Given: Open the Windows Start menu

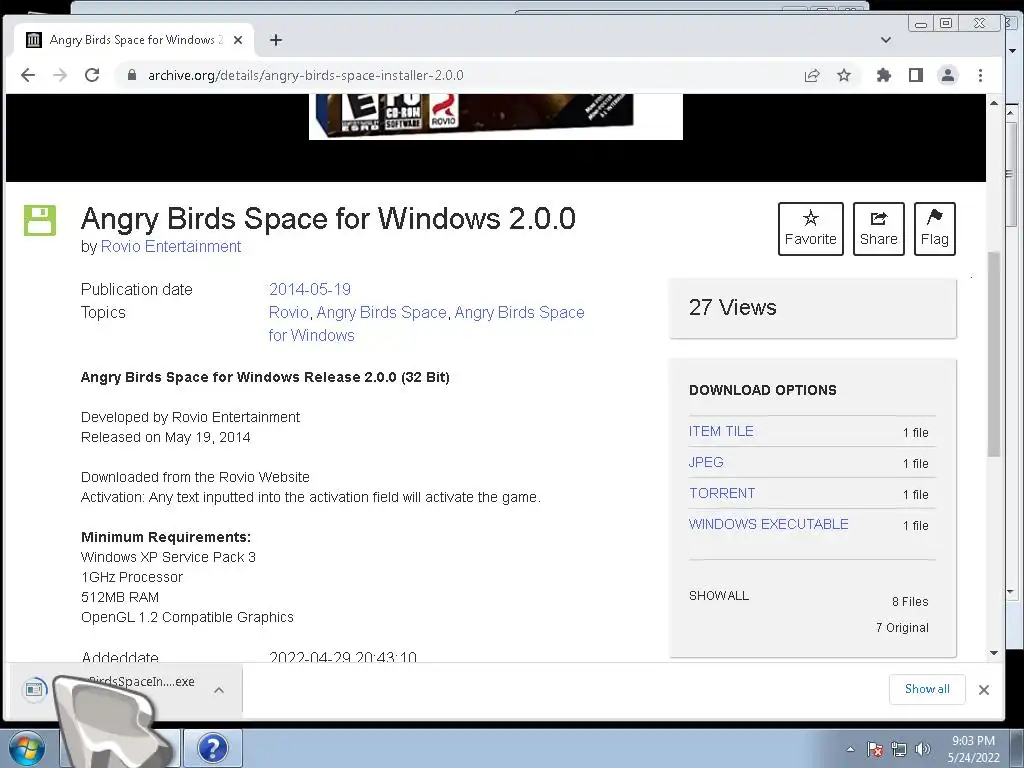Looking at the screenshot, I should (26, 748).
